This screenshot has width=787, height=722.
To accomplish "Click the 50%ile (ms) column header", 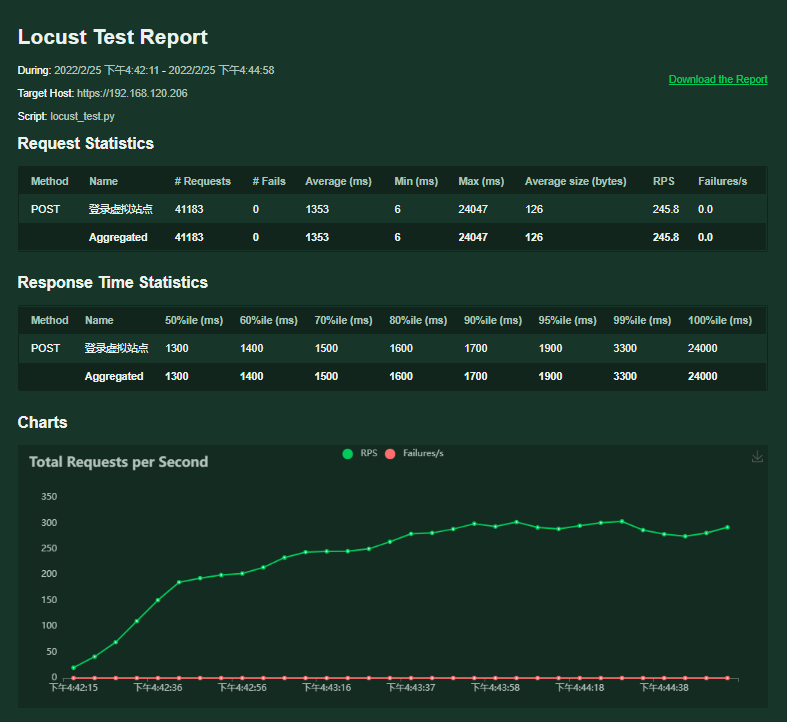I will pyautogui.click(x=194, y=320).
